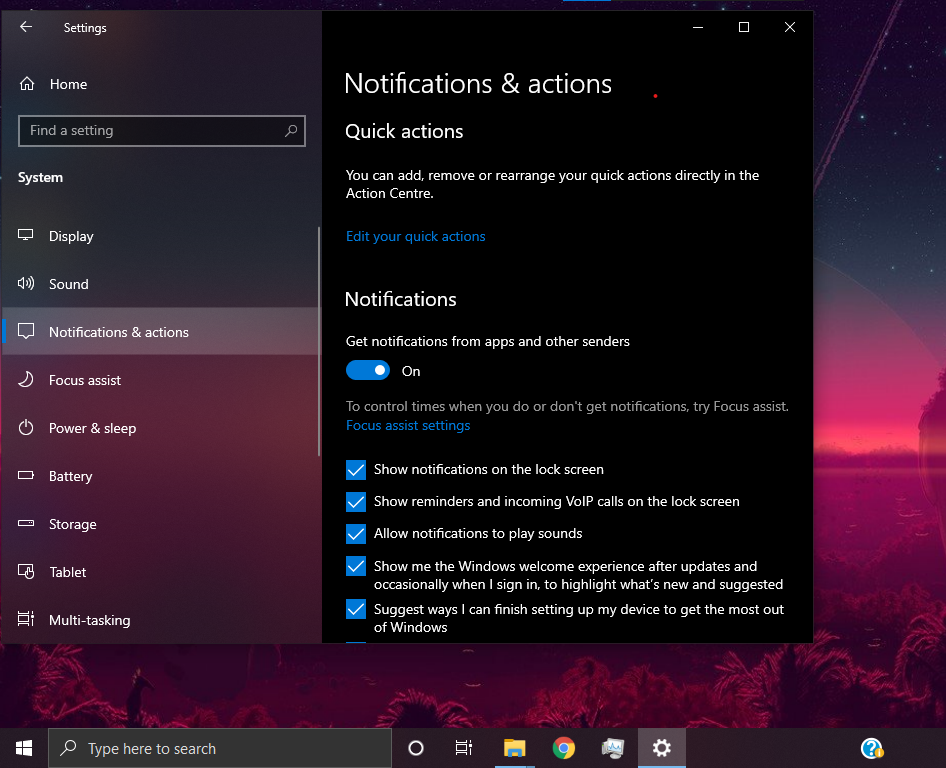Open Task View on the taskbar

[463, 748]
